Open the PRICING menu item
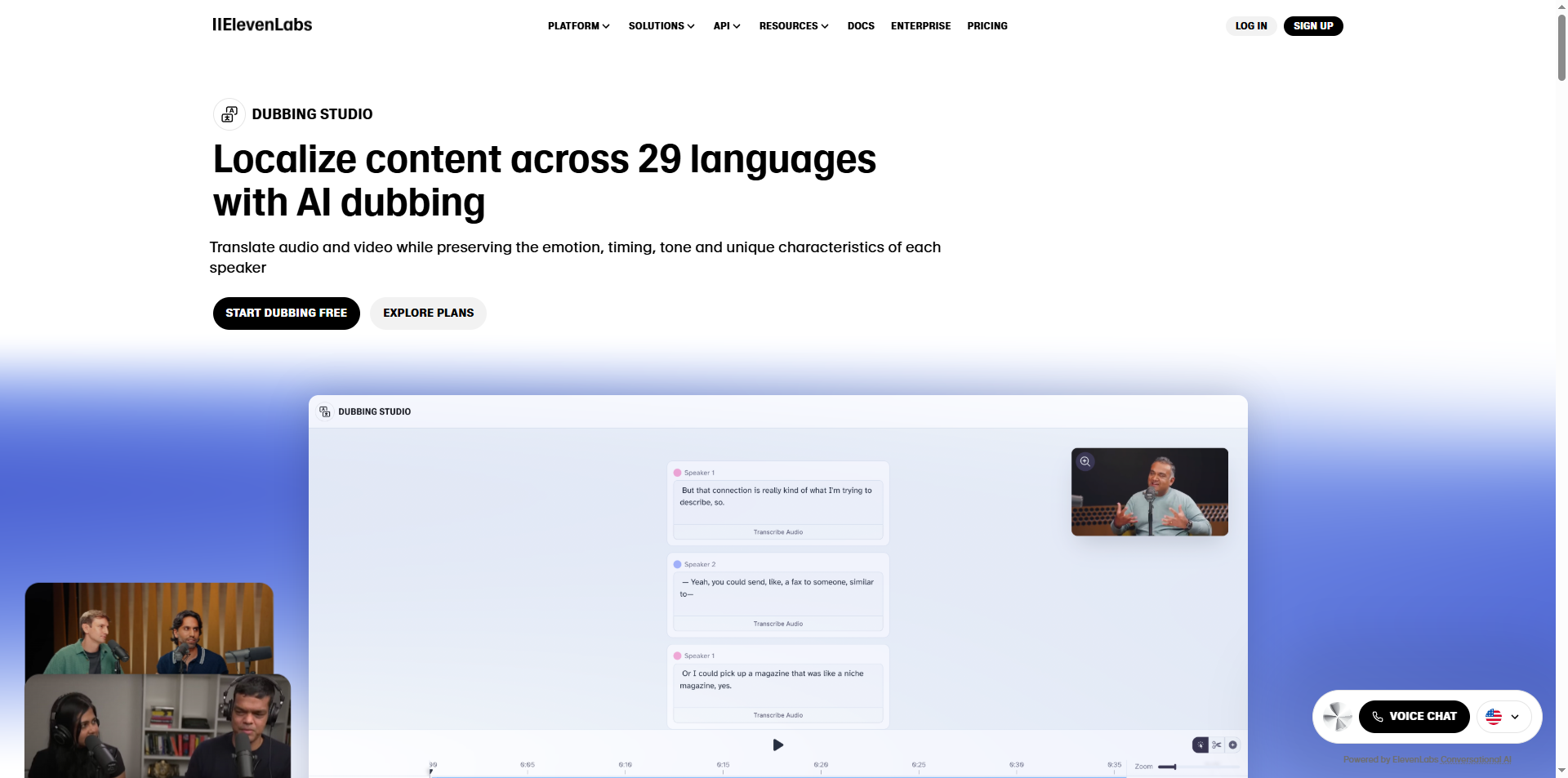 click(x=987, y=25)
